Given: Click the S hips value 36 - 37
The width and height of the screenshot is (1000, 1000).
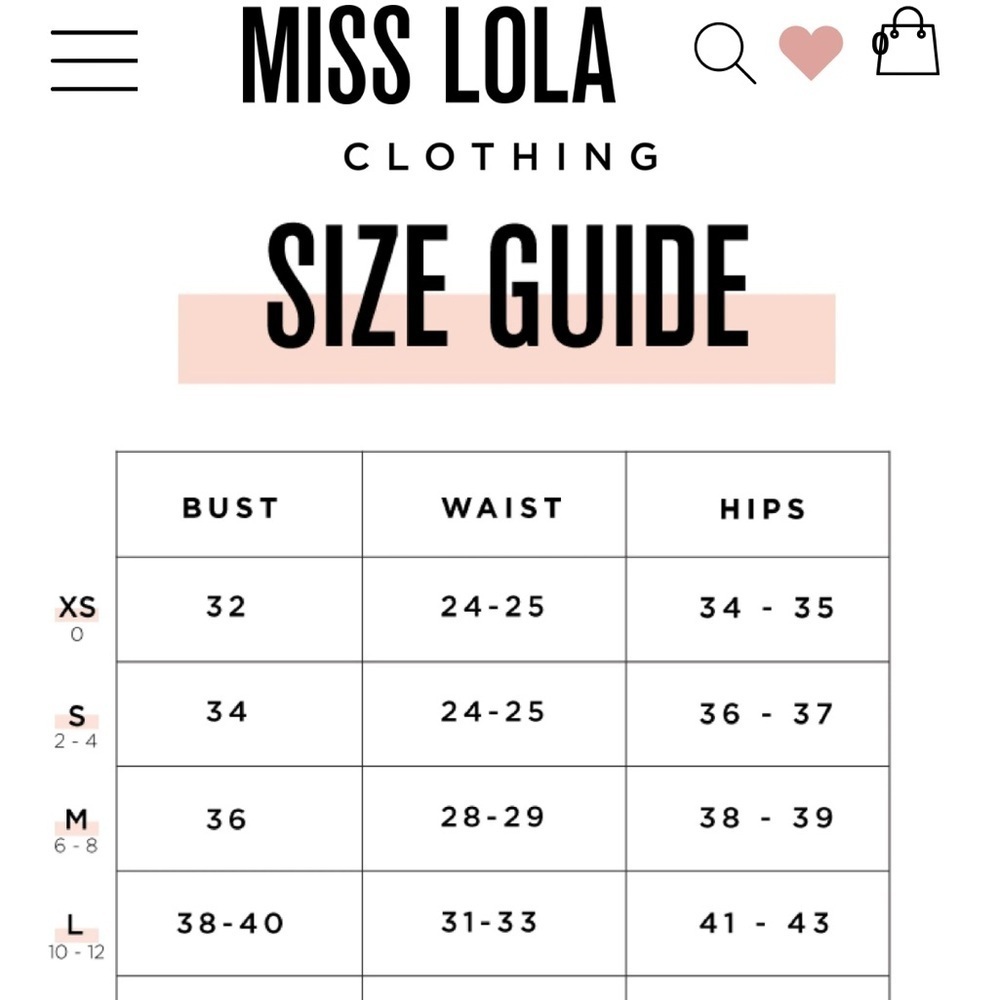Looking at the screenshot, I should tap(766, 714).
